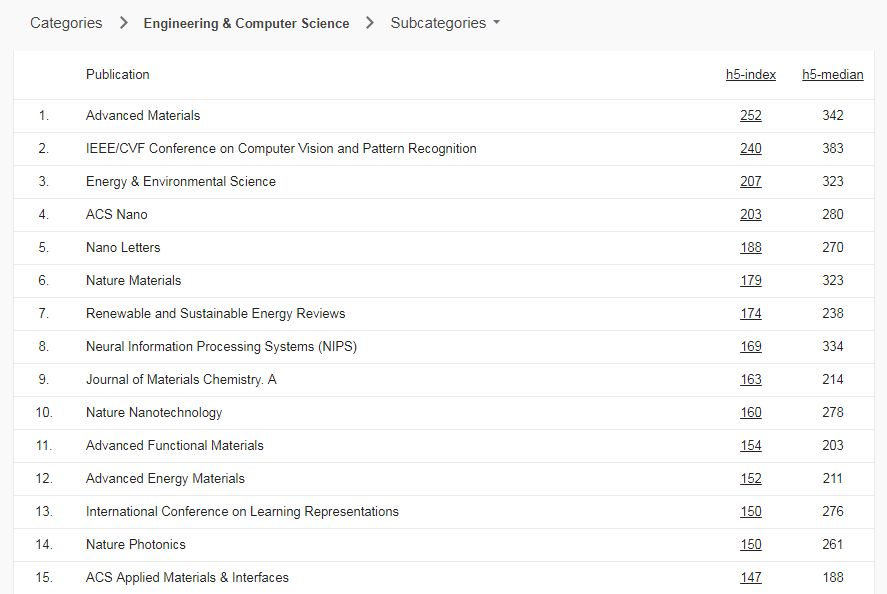The height and width of the screenshot is (594, 887).
Task: Click h5-index 163 for Journal of Materials Chemistry A
Action: 751,380
